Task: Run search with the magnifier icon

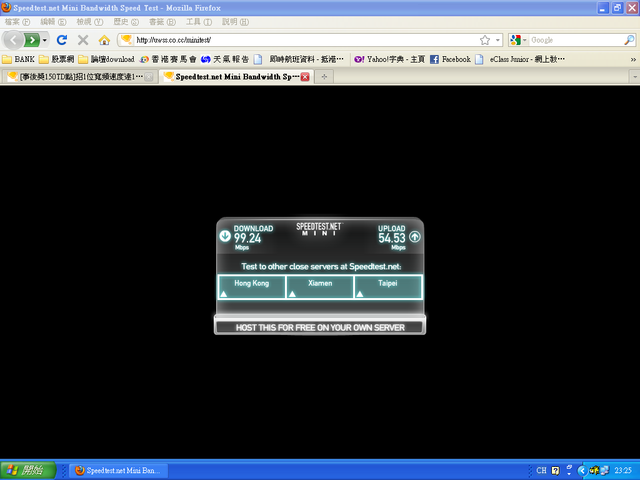Action: pos(629,40)
